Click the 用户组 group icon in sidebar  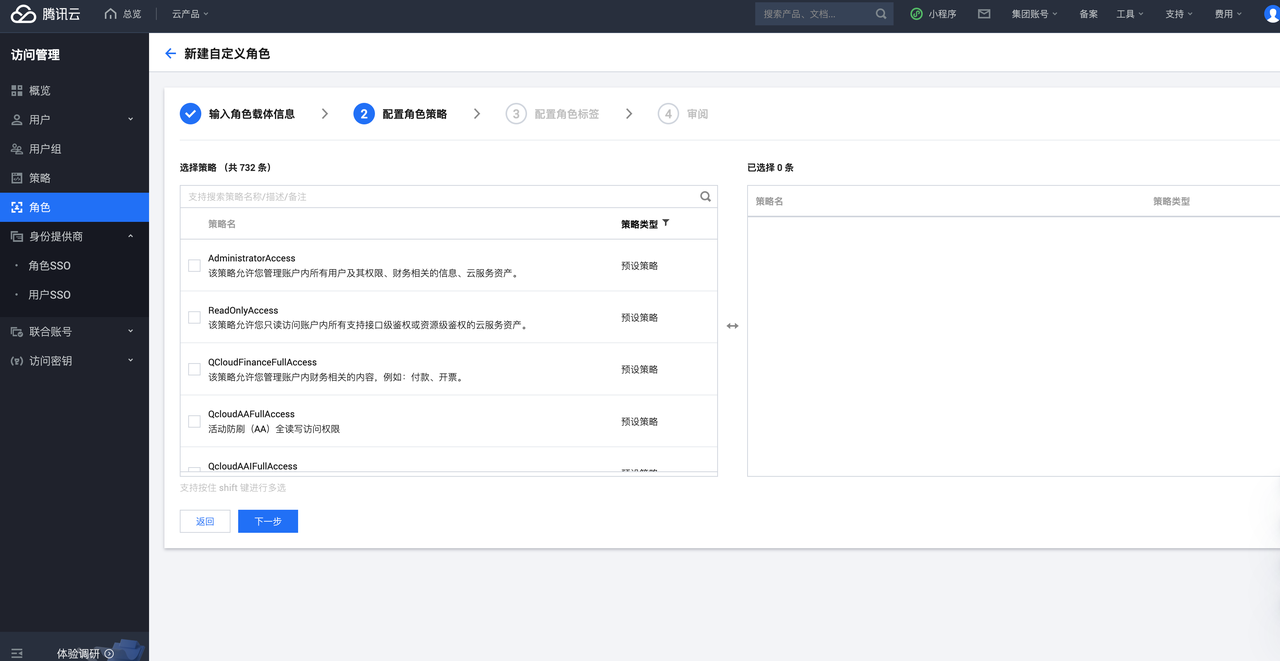point(17,149)
